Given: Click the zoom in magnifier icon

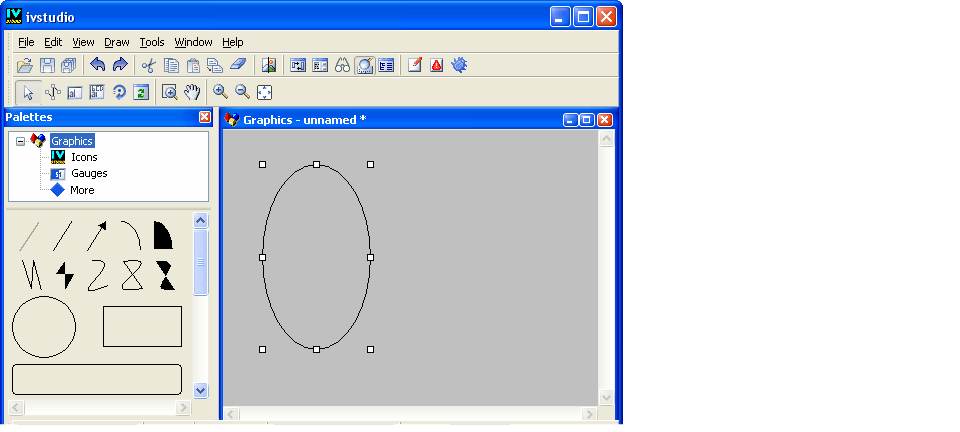Looking at the screenshot, I should pyautogui.click(x=220, y=92).
